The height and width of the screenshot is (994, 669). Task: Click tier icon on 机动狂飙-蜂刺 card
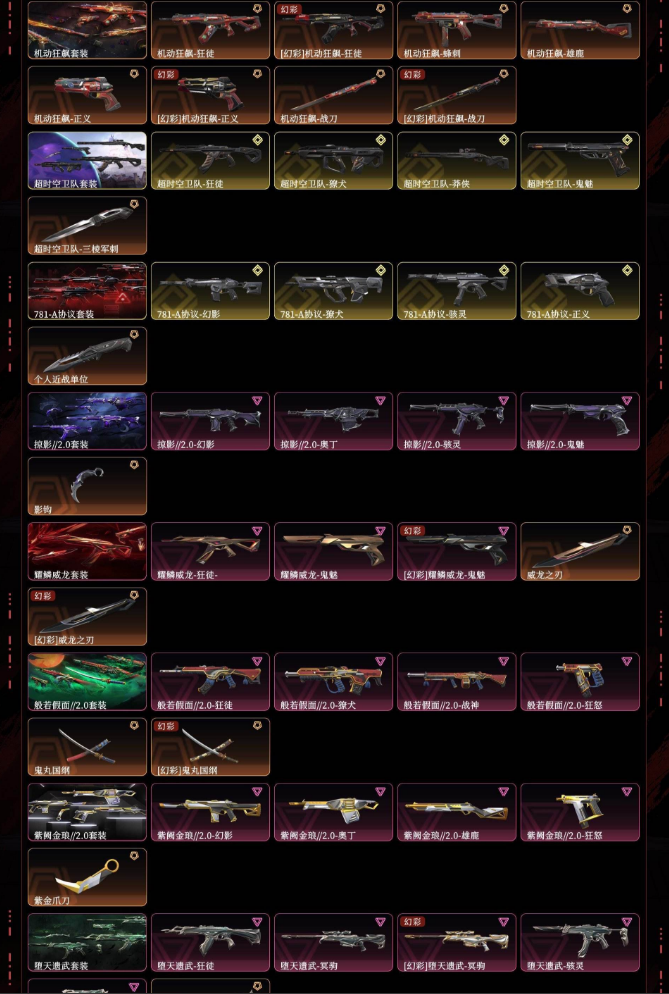503,9
